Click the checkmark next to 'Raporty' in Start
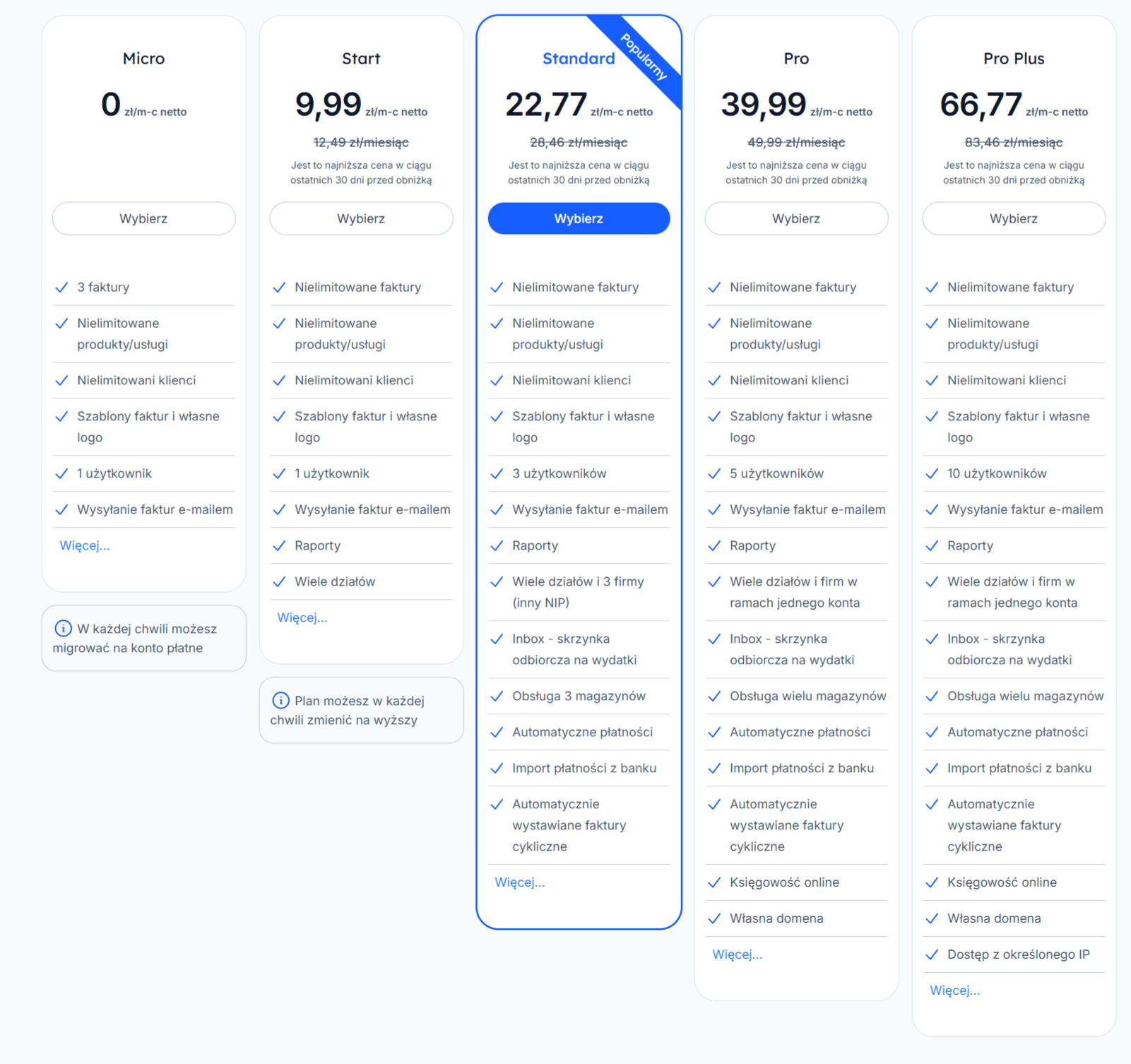The height and width of the screenshot is (1064, 1131). pos(278,545)
